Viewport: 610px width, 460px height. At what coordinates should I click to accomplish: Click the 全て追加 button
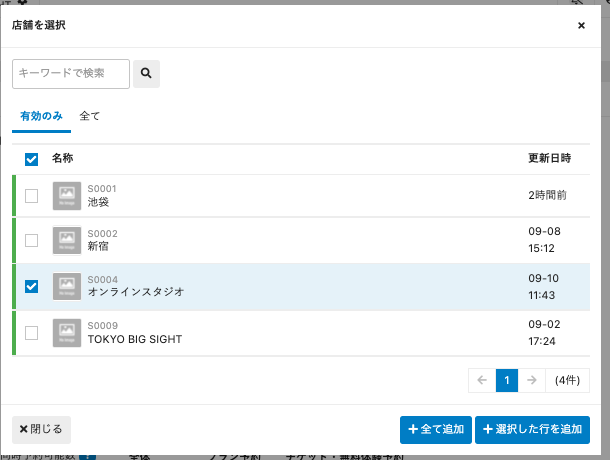(436, 429)
